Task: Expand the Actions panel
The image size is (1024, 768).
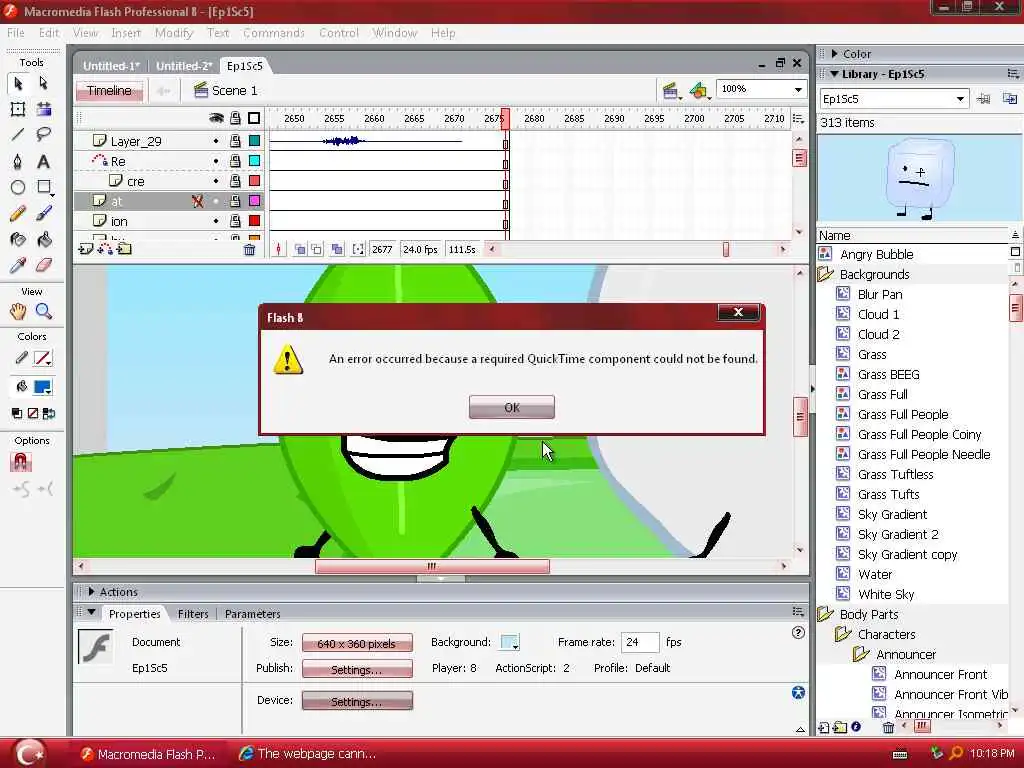Action: pyautogui.click(x=91, y=592)
